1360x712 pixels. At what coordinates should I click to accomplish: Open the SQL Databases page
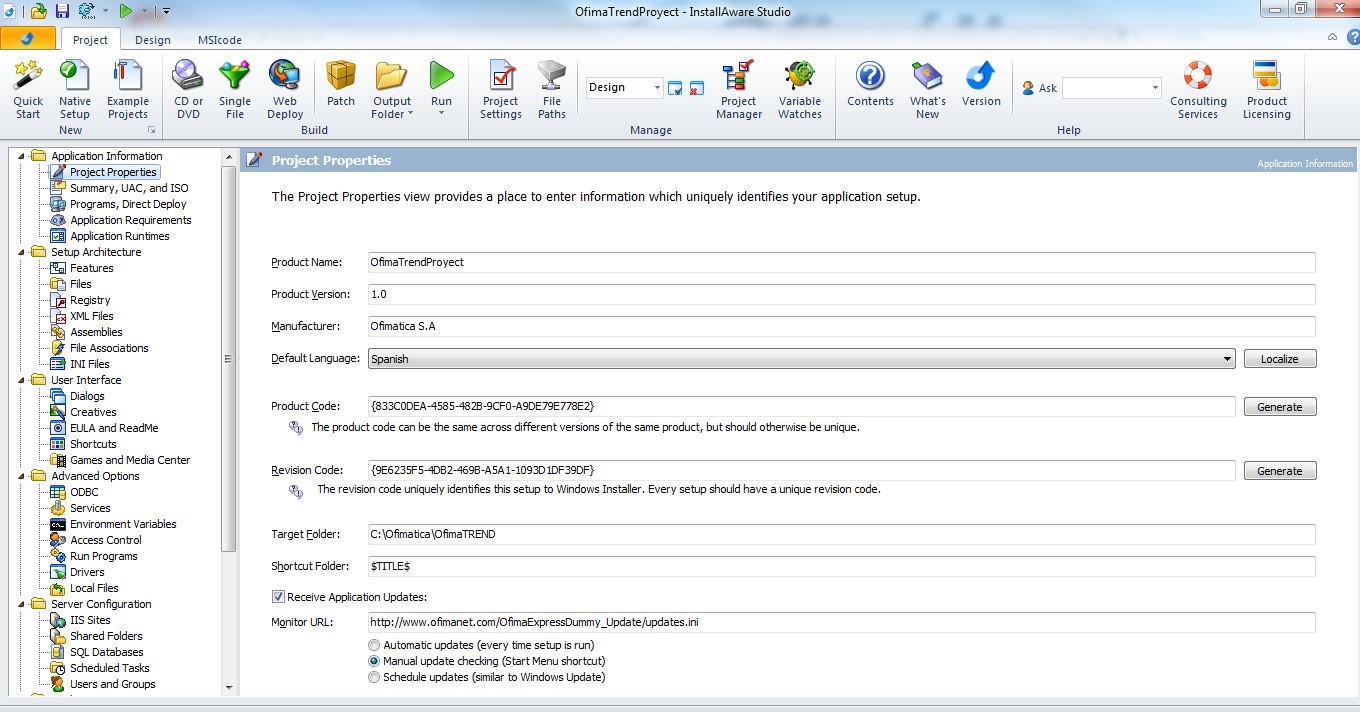click(x=107, y=652)
